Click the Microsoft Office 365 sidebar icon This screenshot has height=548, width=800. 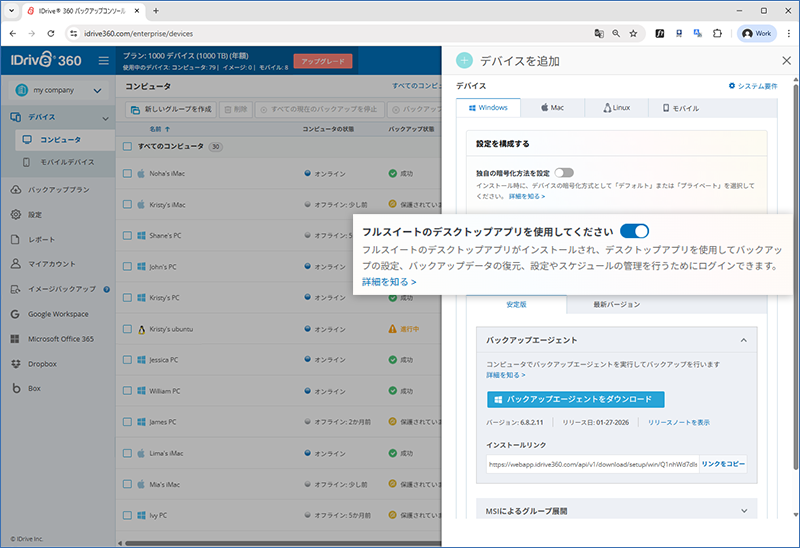[x=17, y=339]
